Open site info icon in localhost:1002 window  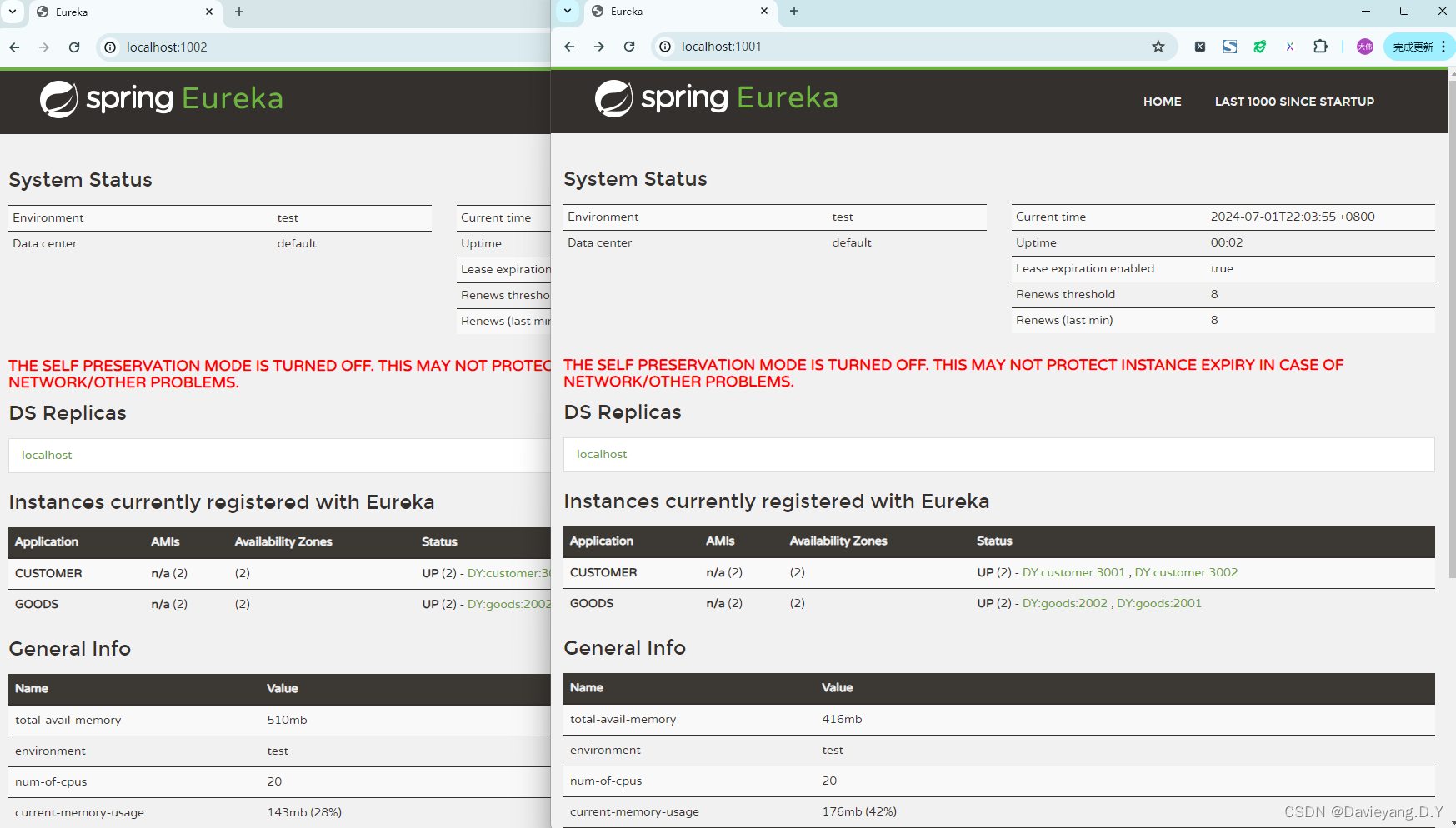110,47
